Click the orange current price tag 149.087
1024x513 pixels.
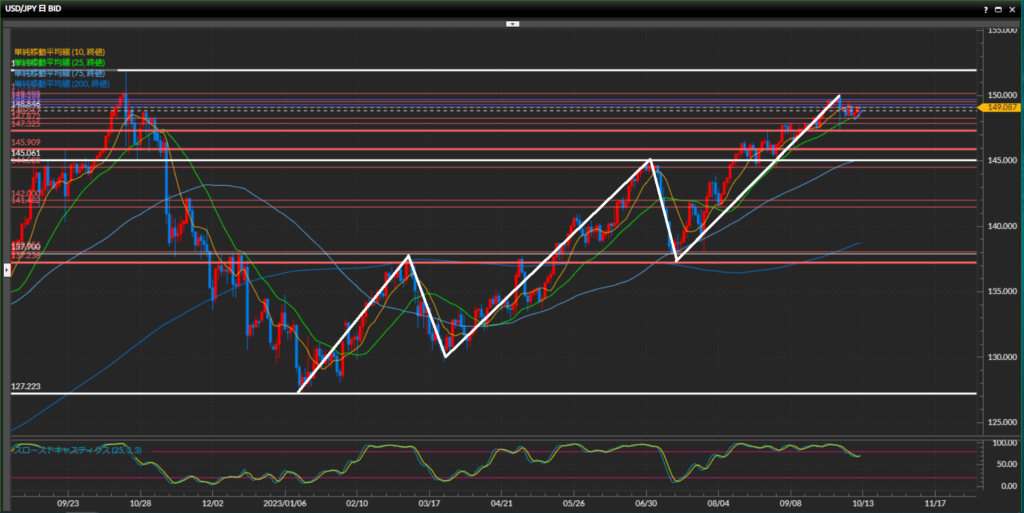point(998,107)
